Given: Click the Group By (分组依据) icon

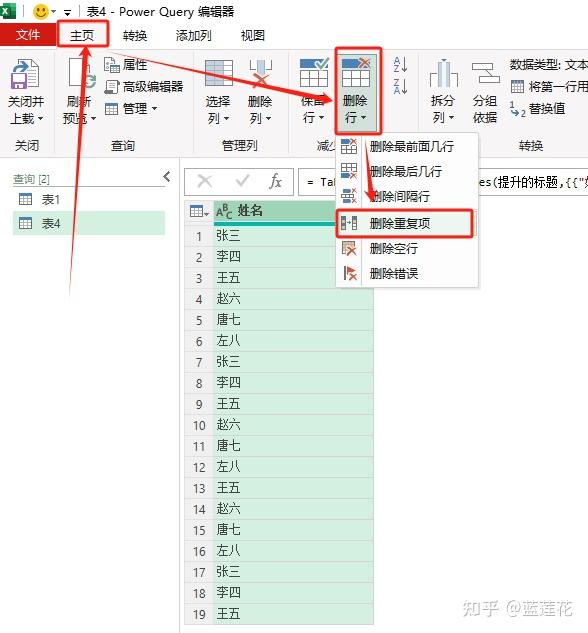Looking at the screenshot, I should pos(485,73).
